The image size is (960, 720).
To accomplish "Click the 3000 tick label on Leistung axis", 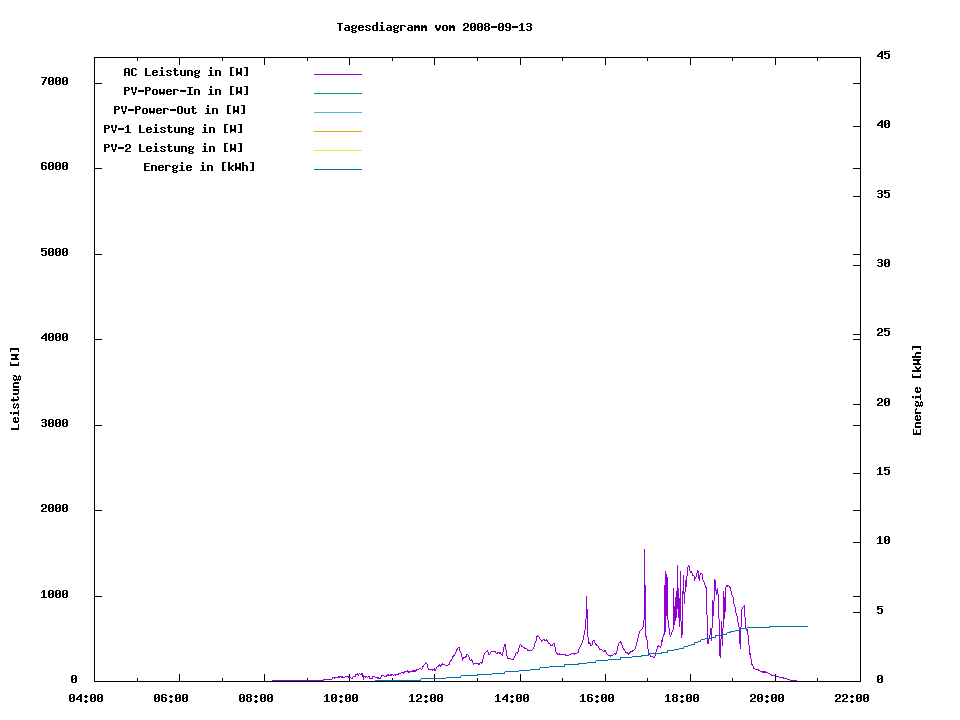I will click(54, 424).
